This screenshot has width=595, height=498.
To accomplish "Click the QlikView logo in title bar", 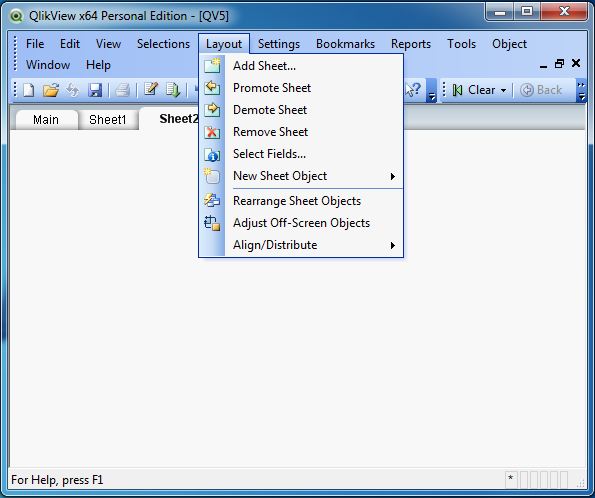I will click(16, 16).
